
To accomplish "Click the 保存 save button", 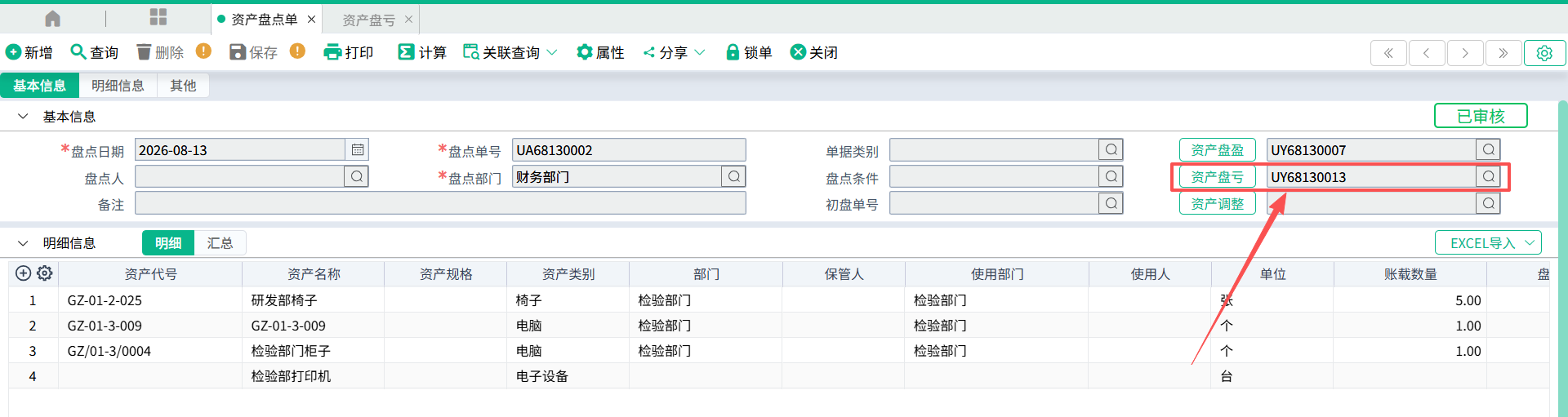I will point(254,52).
